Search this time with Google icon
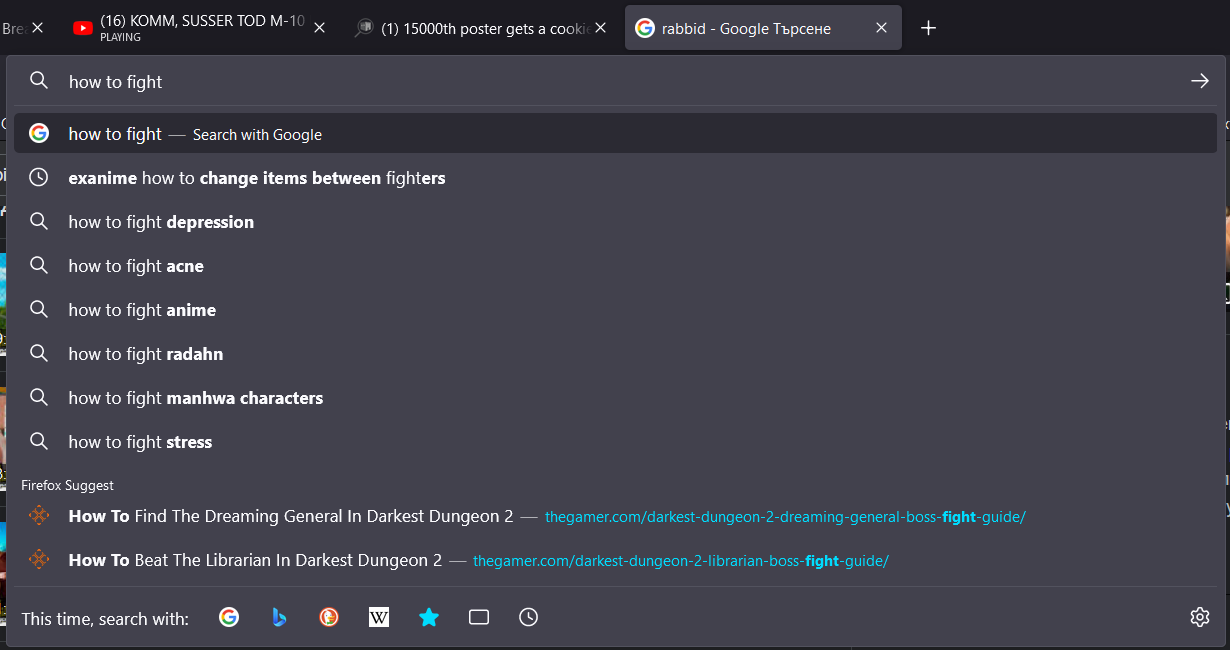The height and width of the screenshot is (650, 1230). point(229,617)
